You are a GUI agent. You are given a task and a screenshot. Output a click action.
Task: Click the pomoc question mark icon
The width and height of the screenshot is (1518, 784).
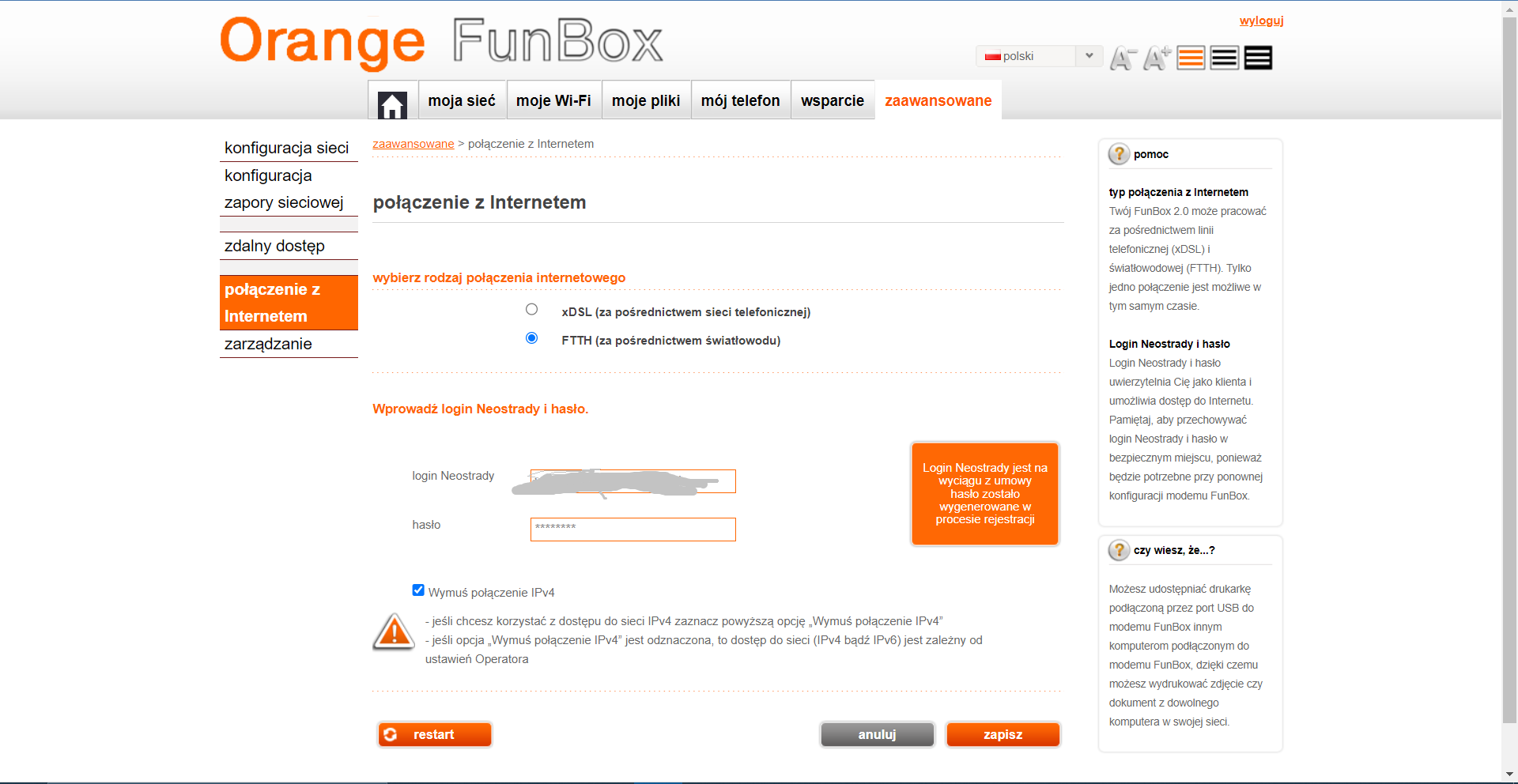[x=1119, y=154]
